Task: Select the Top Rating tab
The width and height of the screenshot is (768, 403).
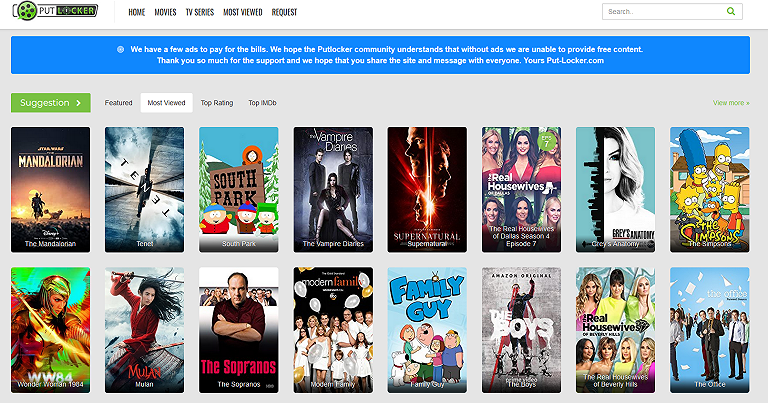Action: coord(216,102)
